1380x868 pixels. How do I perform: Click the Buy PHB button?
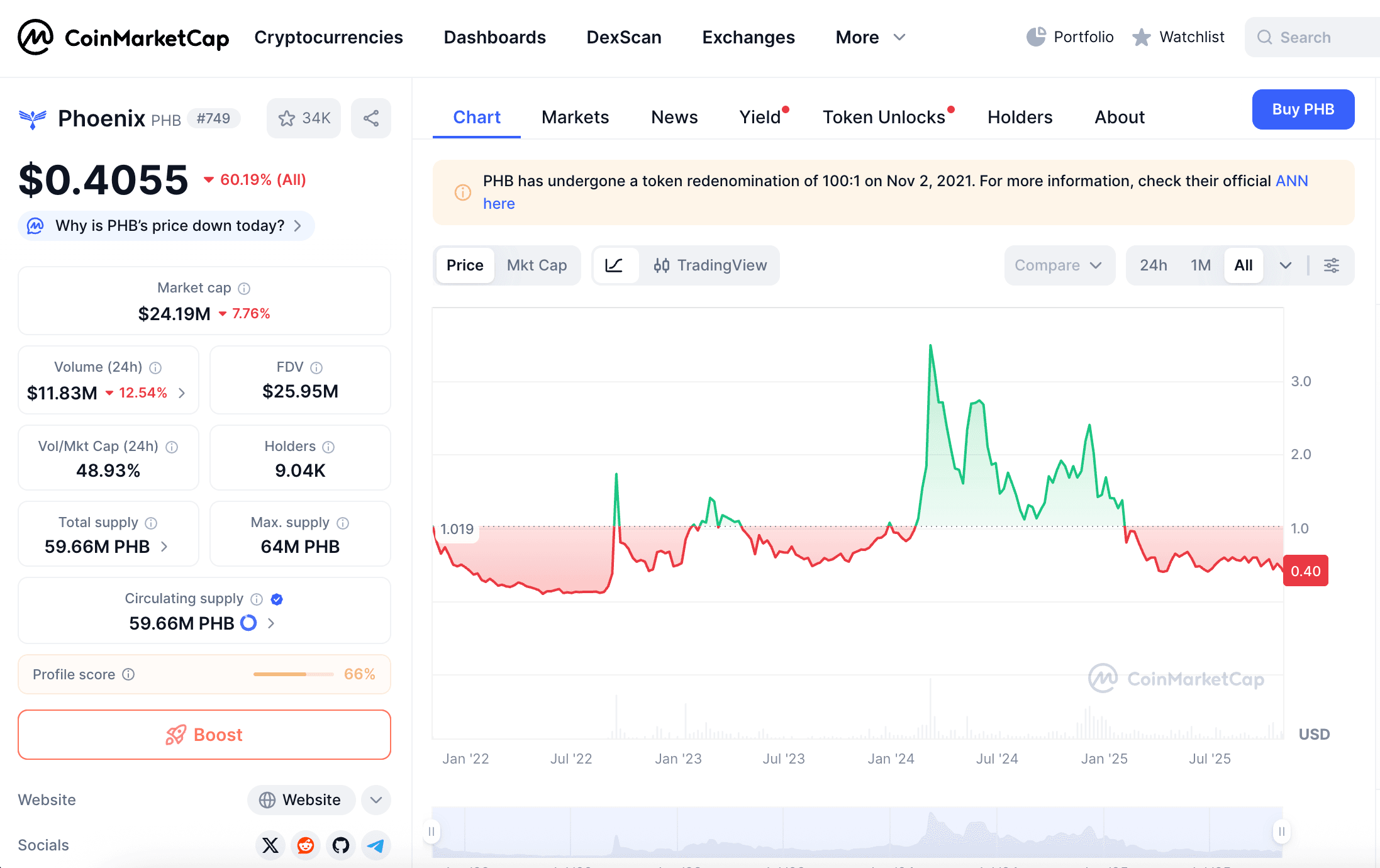click(1303, 109)
